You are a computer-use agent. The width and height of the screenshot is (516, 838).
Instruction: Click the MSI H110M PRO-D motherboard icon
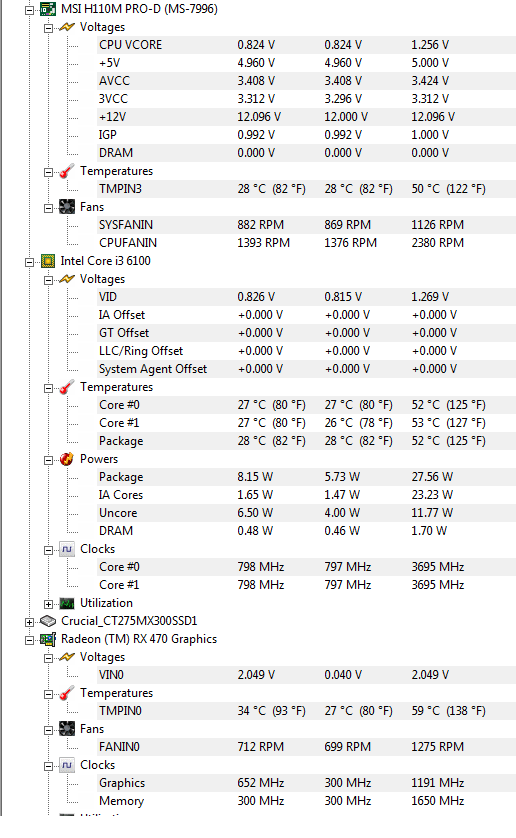pos(48,9)
